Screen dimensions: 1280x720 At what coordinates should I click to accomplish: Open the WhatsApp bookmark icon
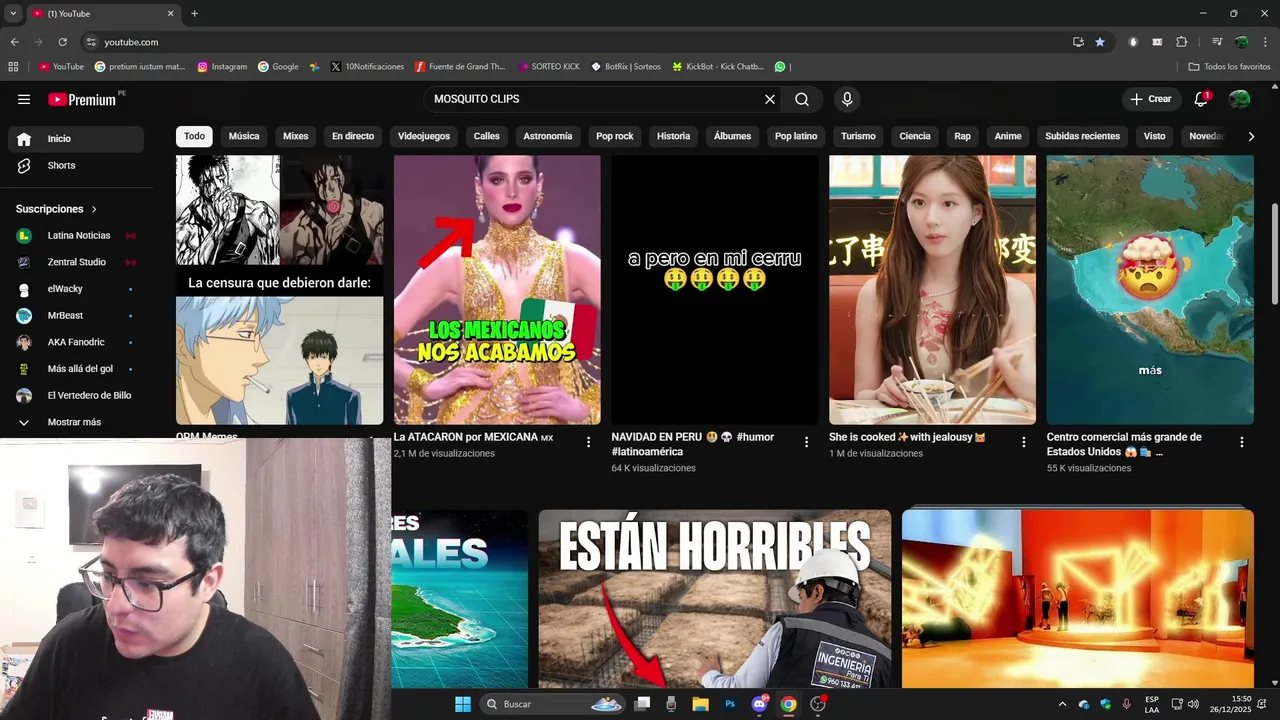coord(780,67)
